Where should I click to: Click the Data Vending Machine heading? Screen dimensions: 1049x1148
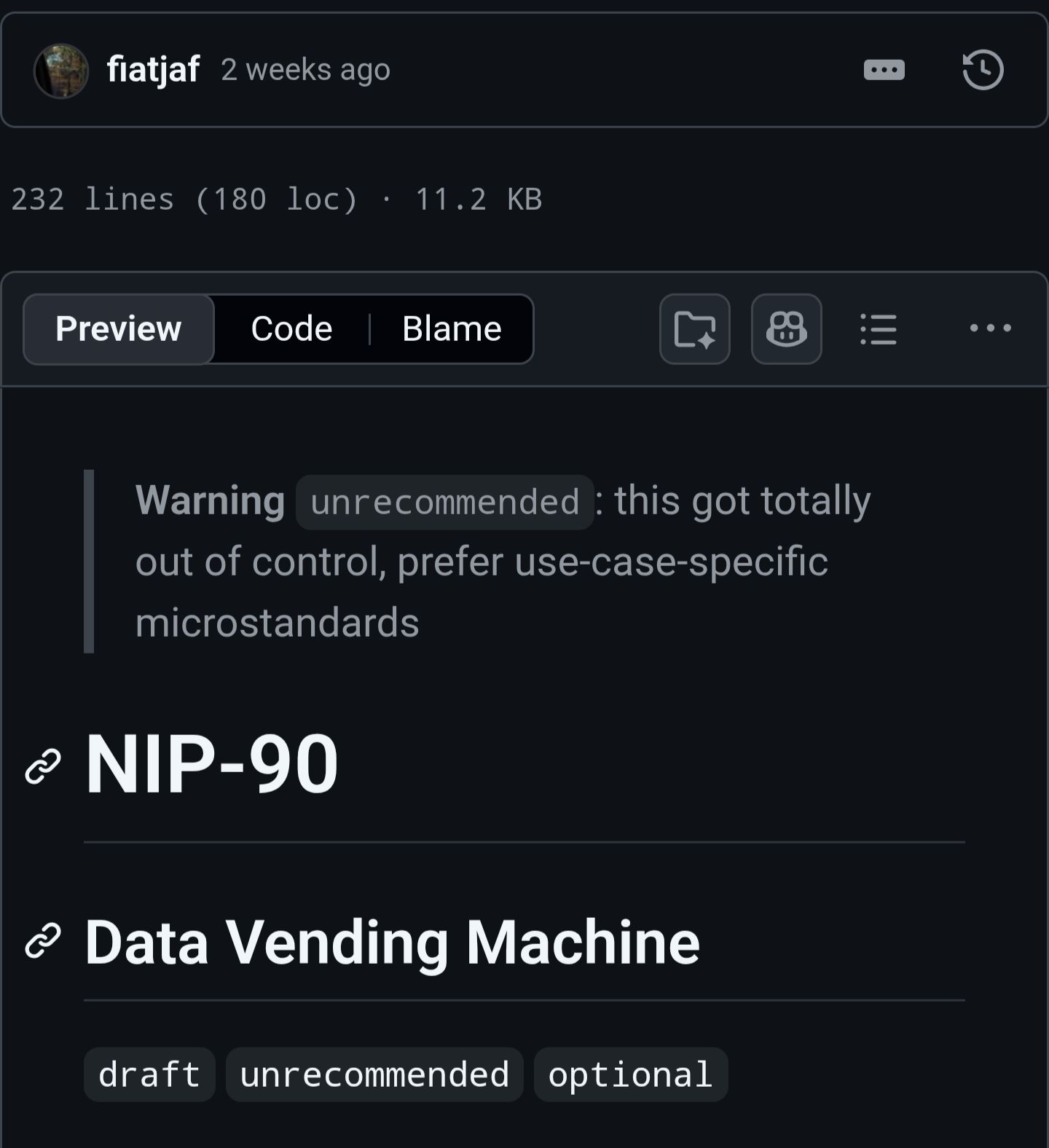[393, 942]
